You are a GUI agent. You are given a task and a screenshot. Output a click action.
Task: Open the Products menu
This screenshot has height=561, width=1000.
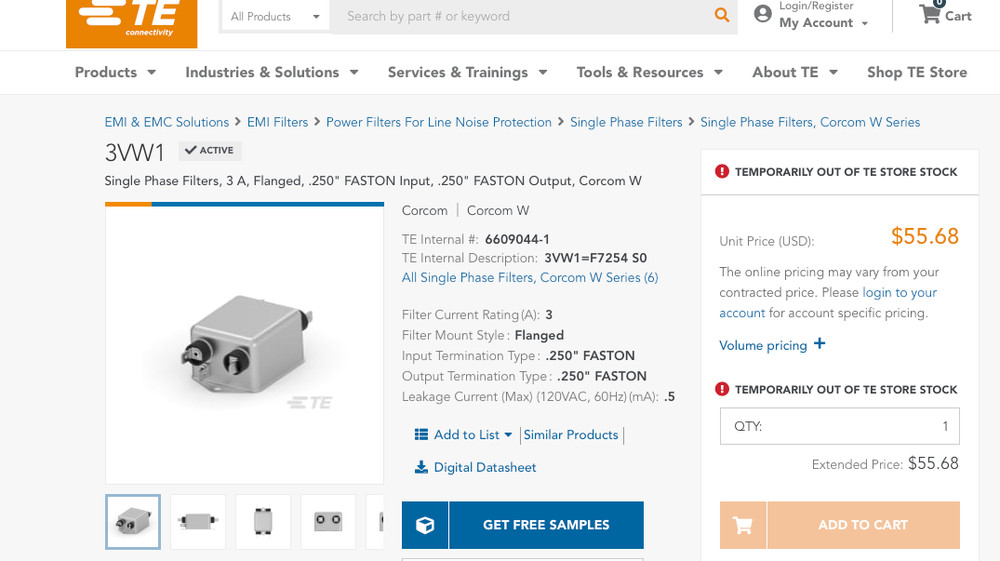coord(116,72)
